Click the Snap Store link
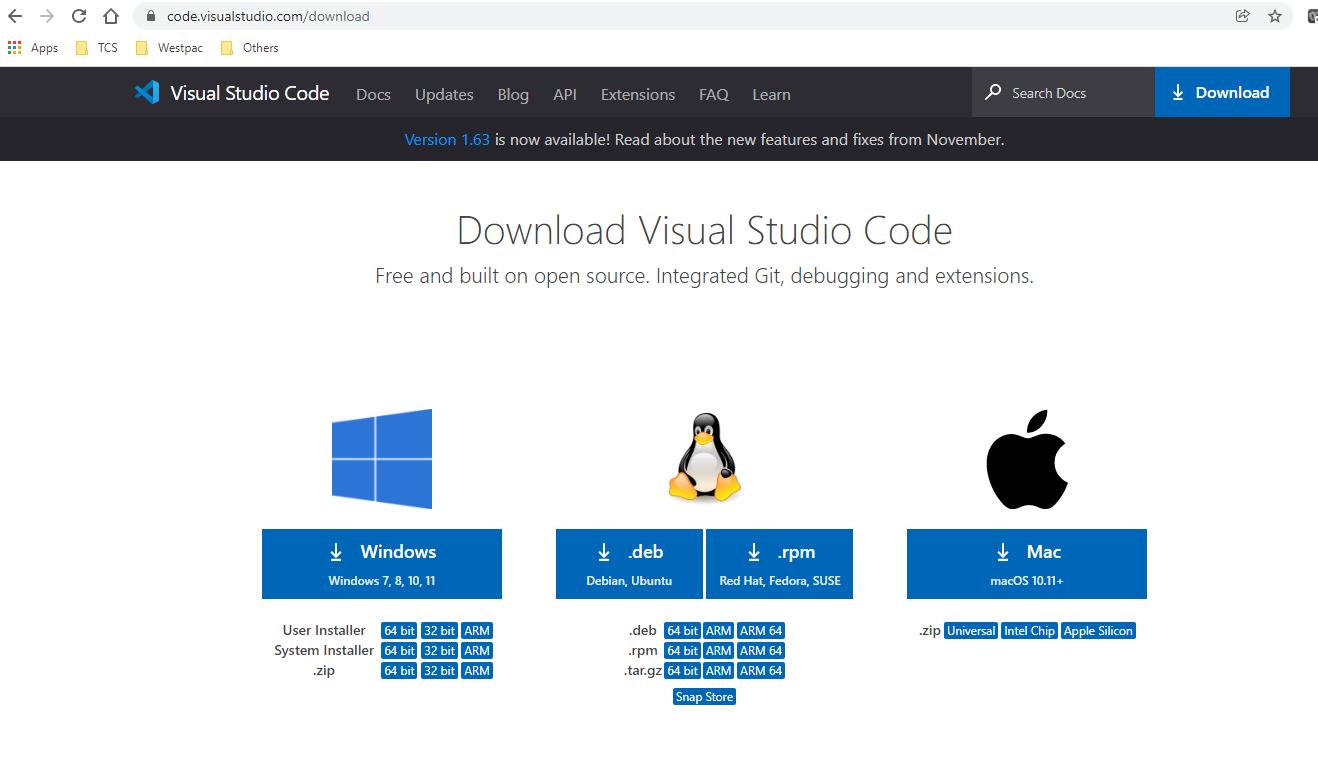1318x766 pixels. (x=704, y=697)
